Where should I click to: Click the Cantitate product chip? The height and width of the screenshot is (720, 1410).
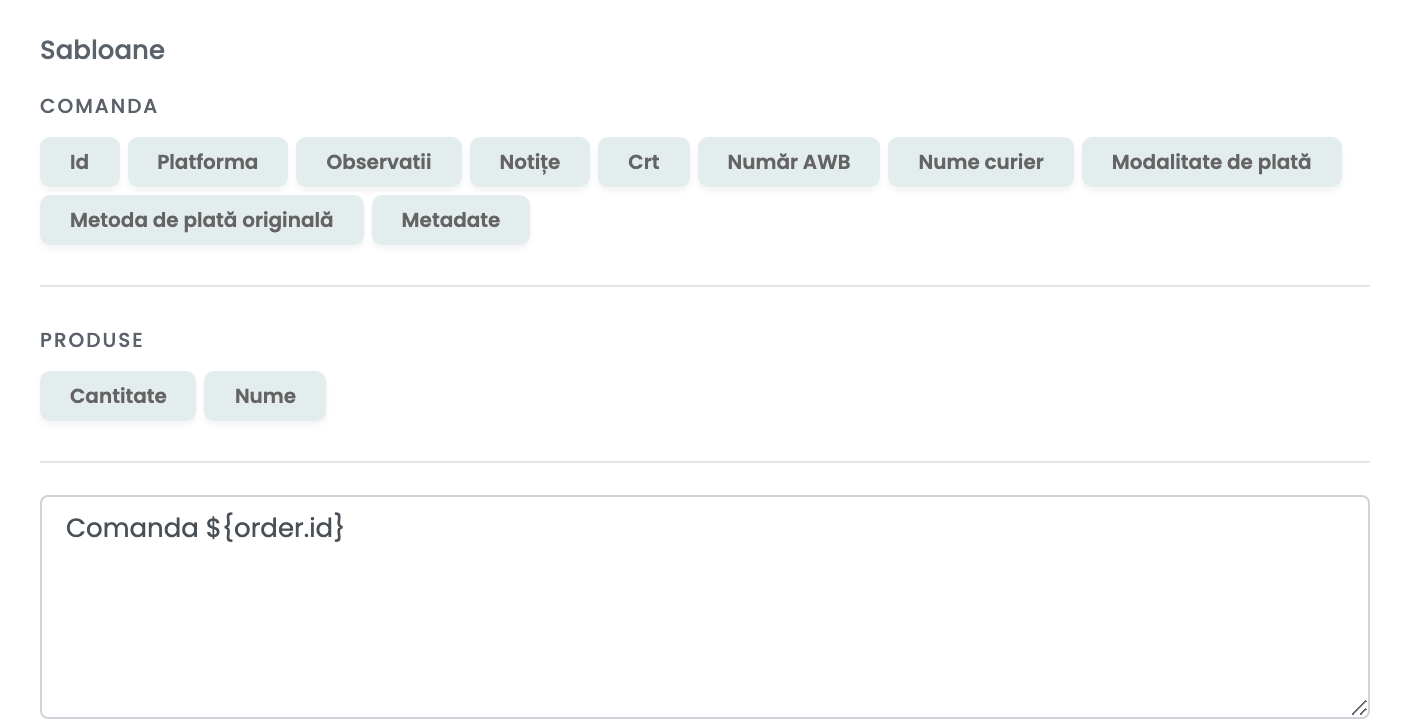[x=118, y=396]
